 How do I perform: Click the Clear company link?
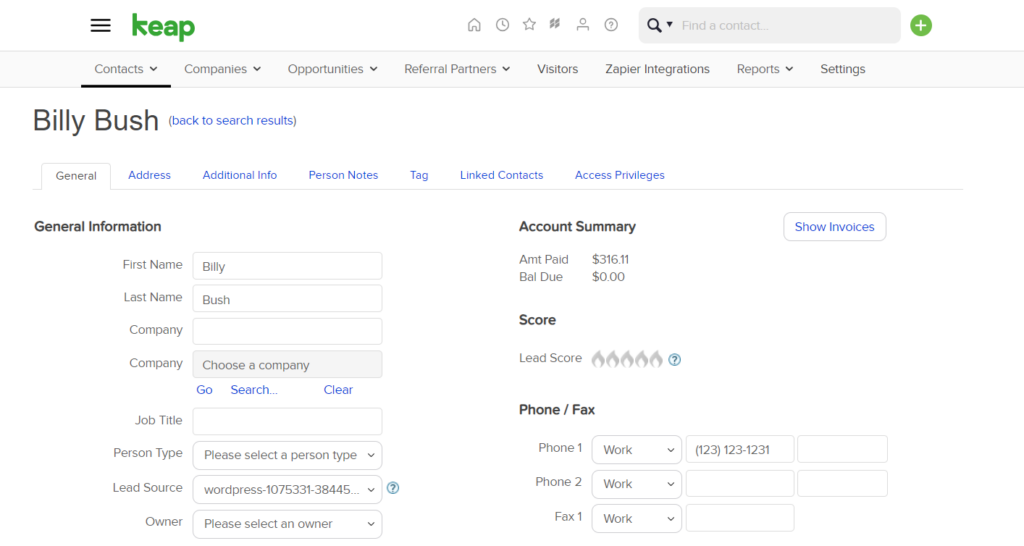pyautogui.click(x=338, y=390)
